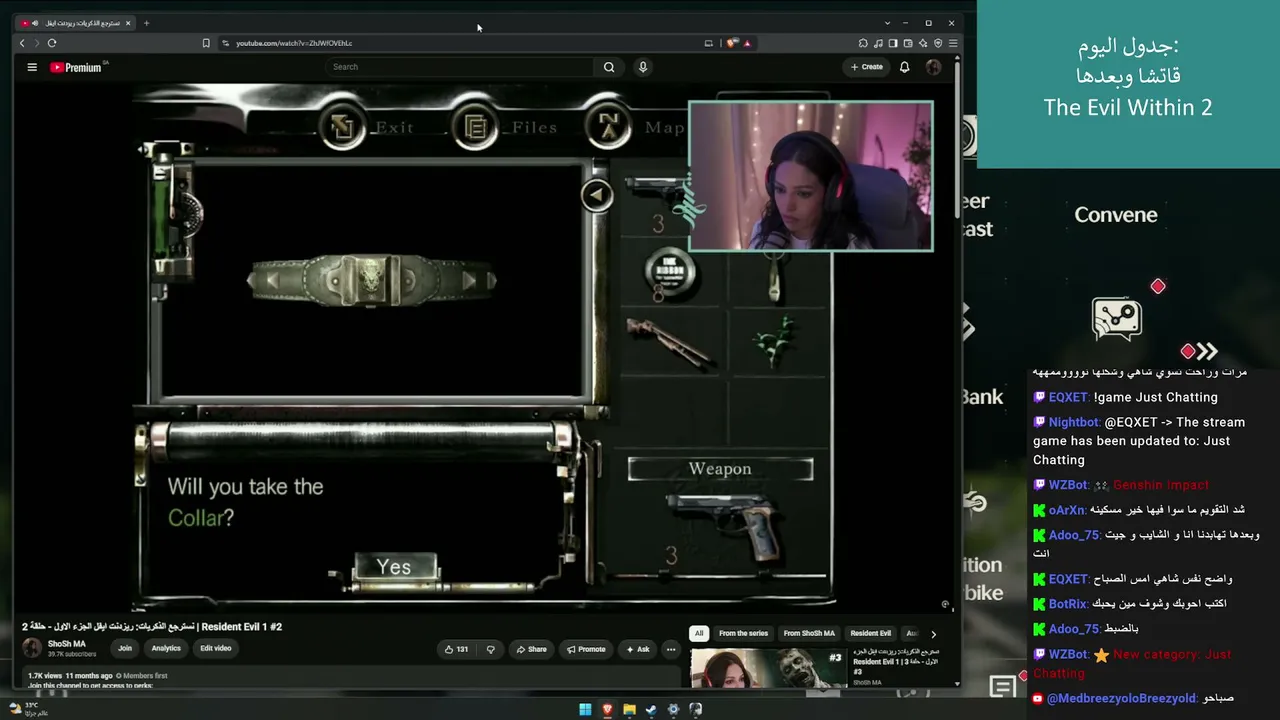The height and width of the screenshot is (720, 1280).
Task: Go to YouTube Premium home logo
Action: point(77,67)
